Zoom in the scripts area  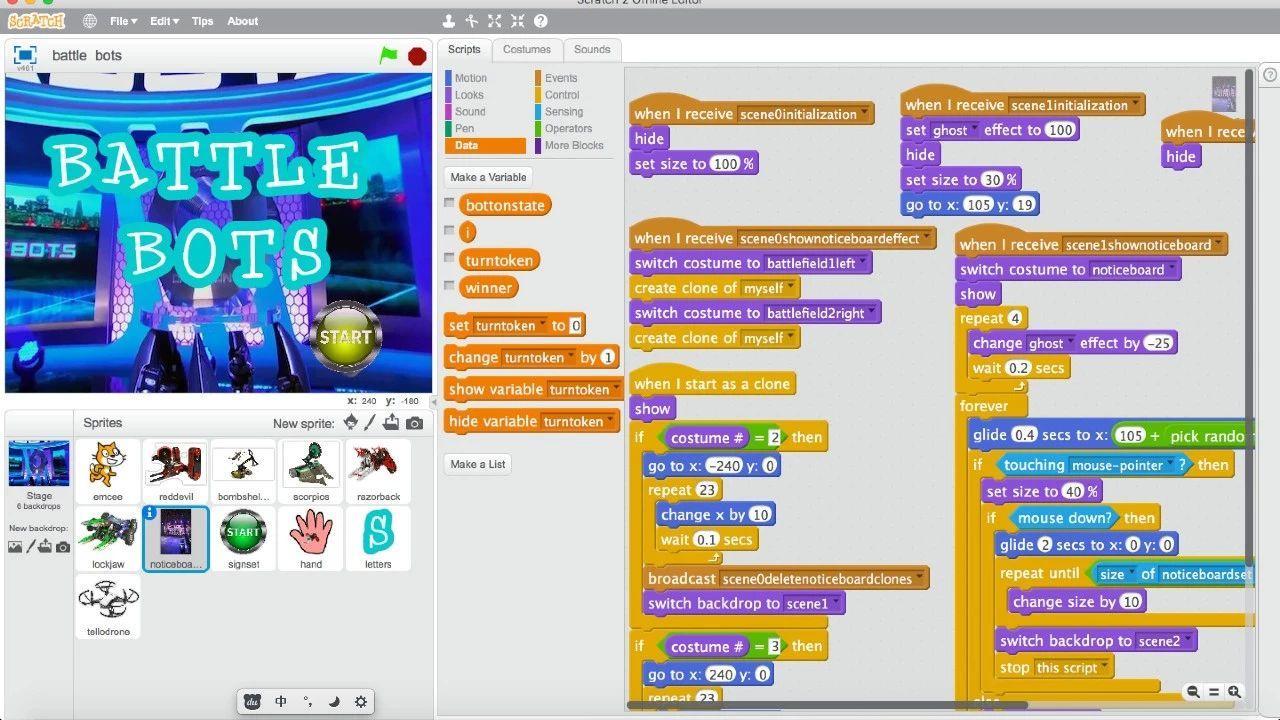tap(1235, 692)
